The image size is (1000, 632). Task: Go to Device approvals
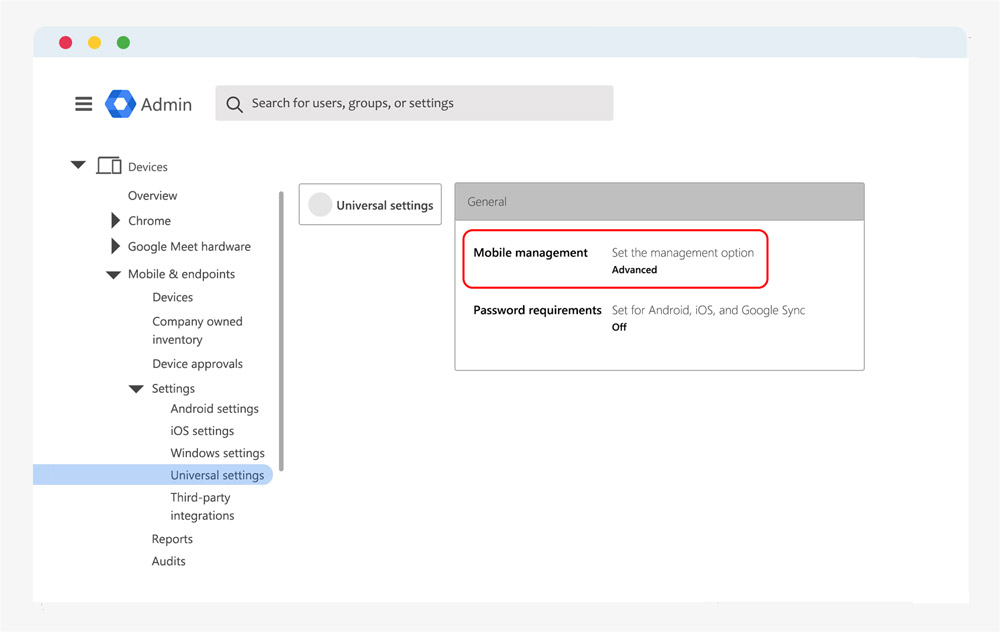coord(197,364)
